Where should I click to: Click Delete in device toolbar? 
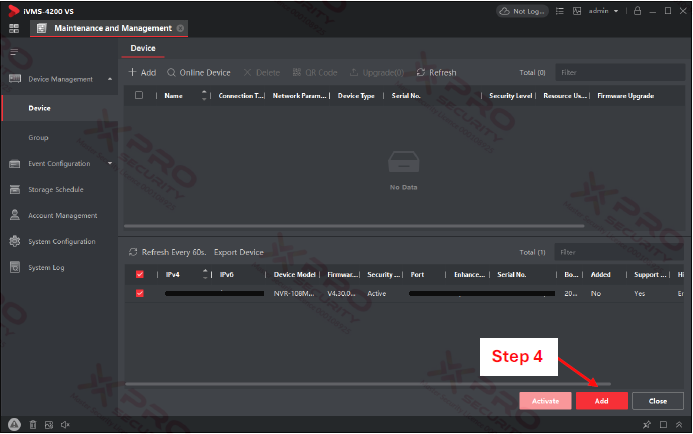click(x=262, y=72)
